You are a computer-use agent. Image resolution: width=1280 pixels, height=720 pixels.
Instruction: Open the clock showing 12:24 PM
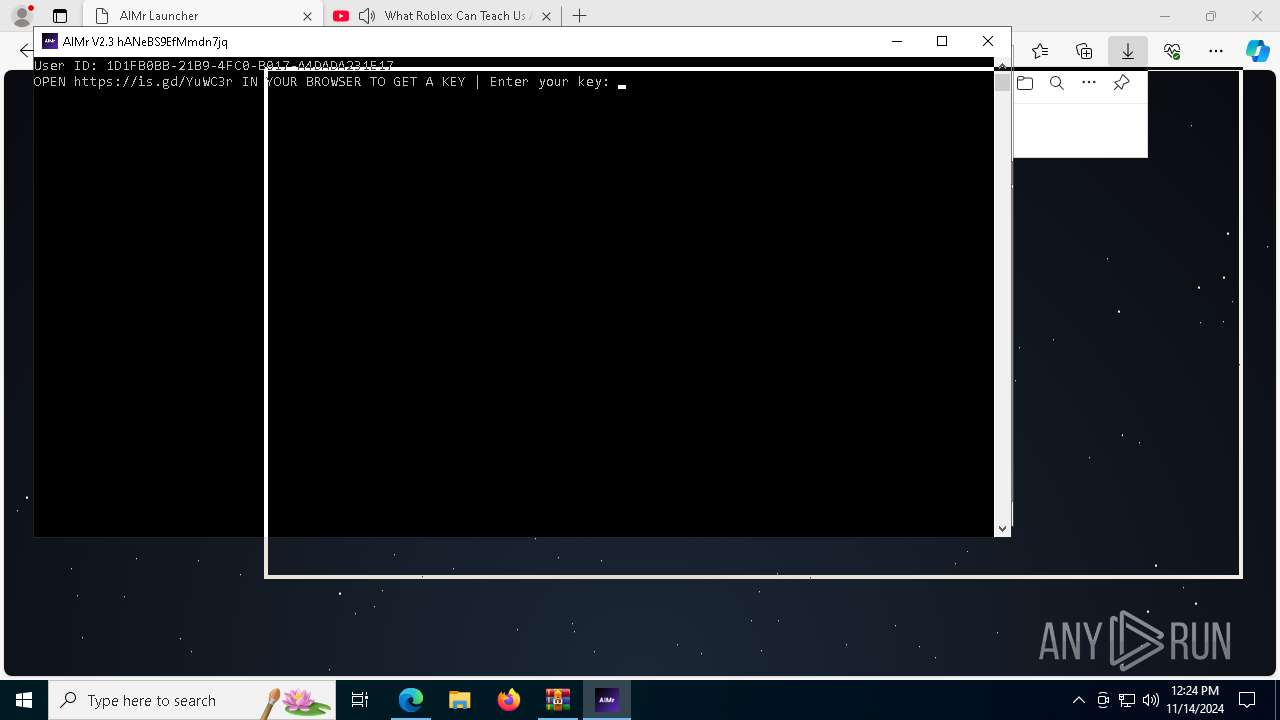pos(1194,700)
